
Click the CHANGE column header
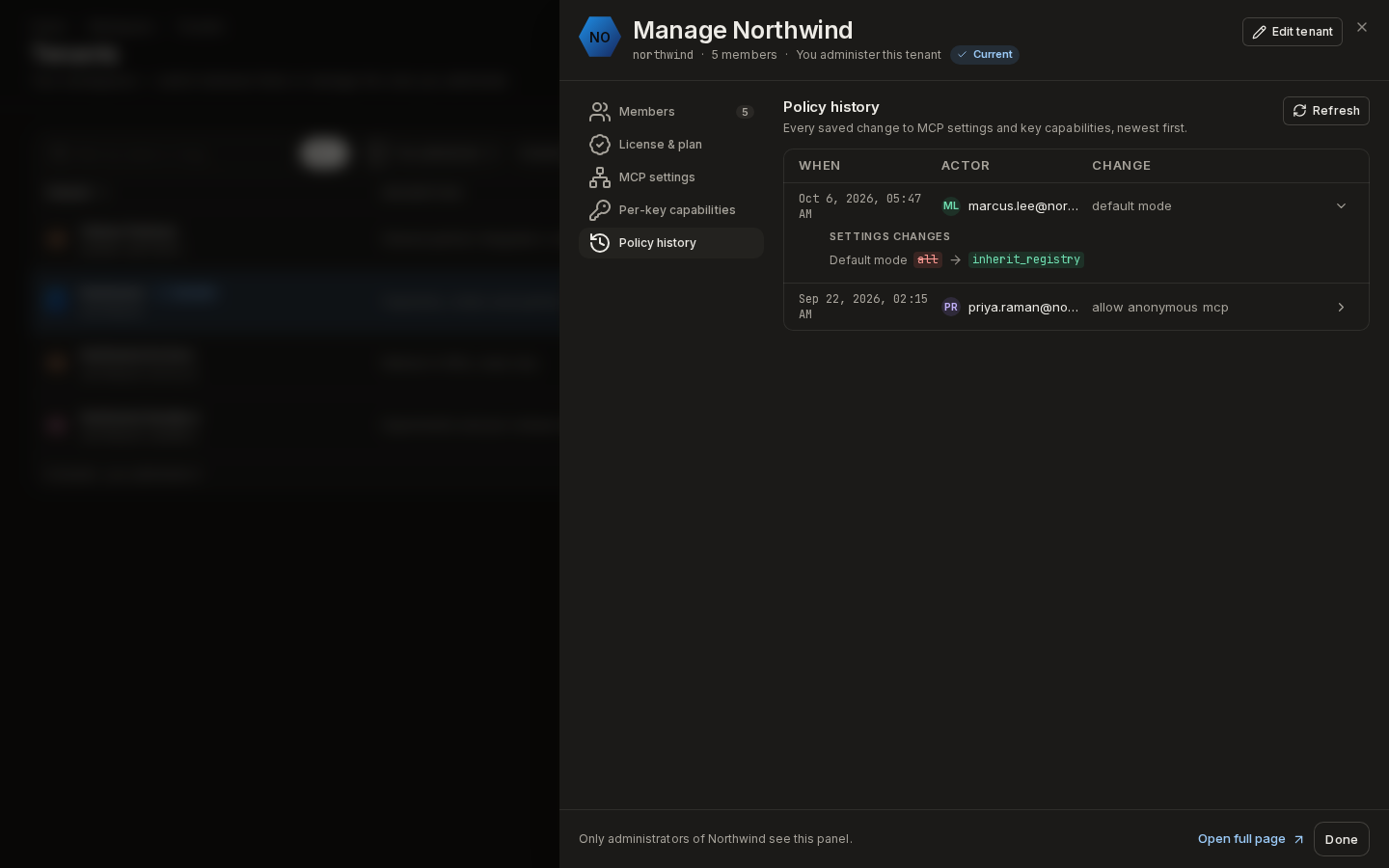coord(1121,166)
